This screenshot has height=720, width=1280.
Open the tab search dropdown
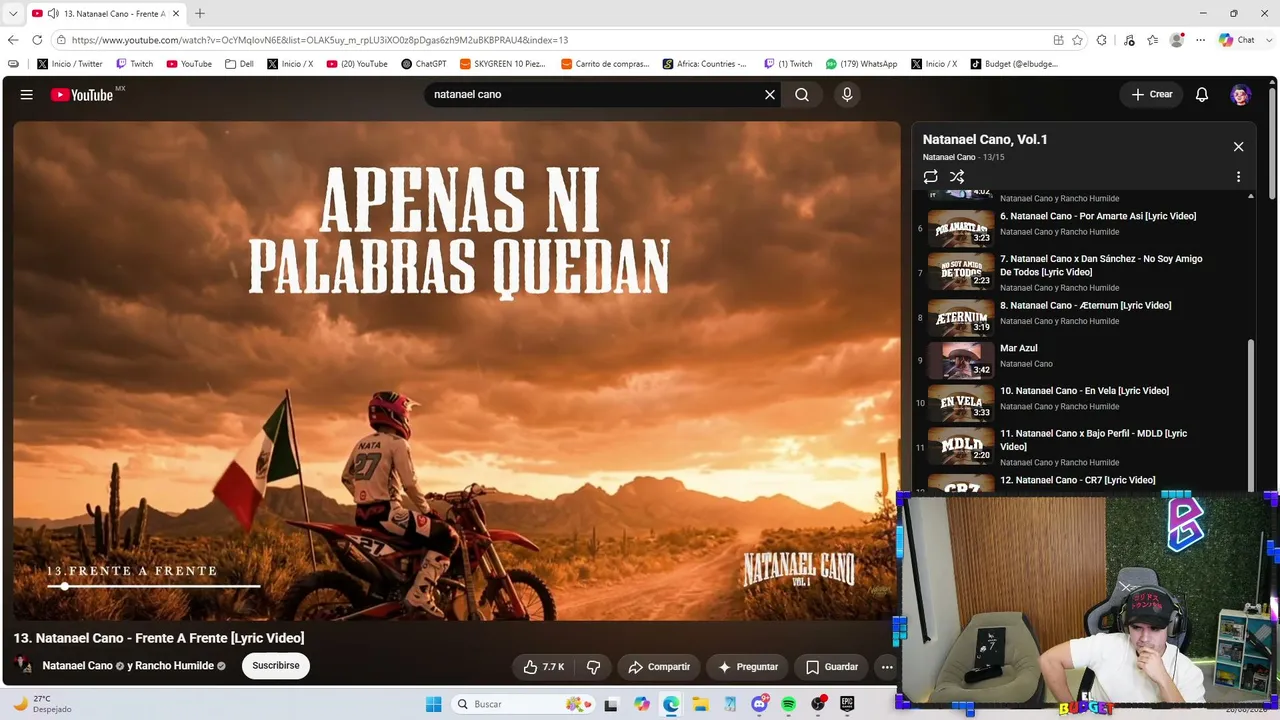click(x=13, y=14)
